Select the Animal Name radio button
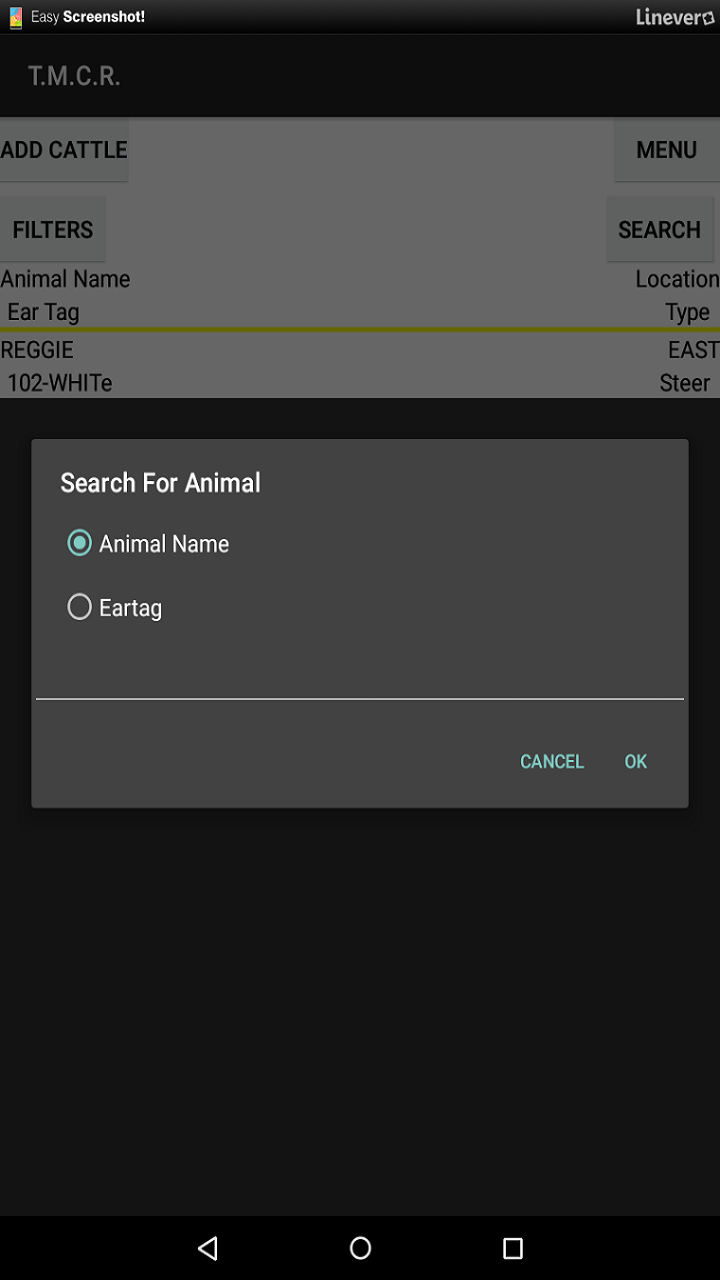Image resolution: width=720 pixels, height=1280 pixels. click(x=79, y=543)
